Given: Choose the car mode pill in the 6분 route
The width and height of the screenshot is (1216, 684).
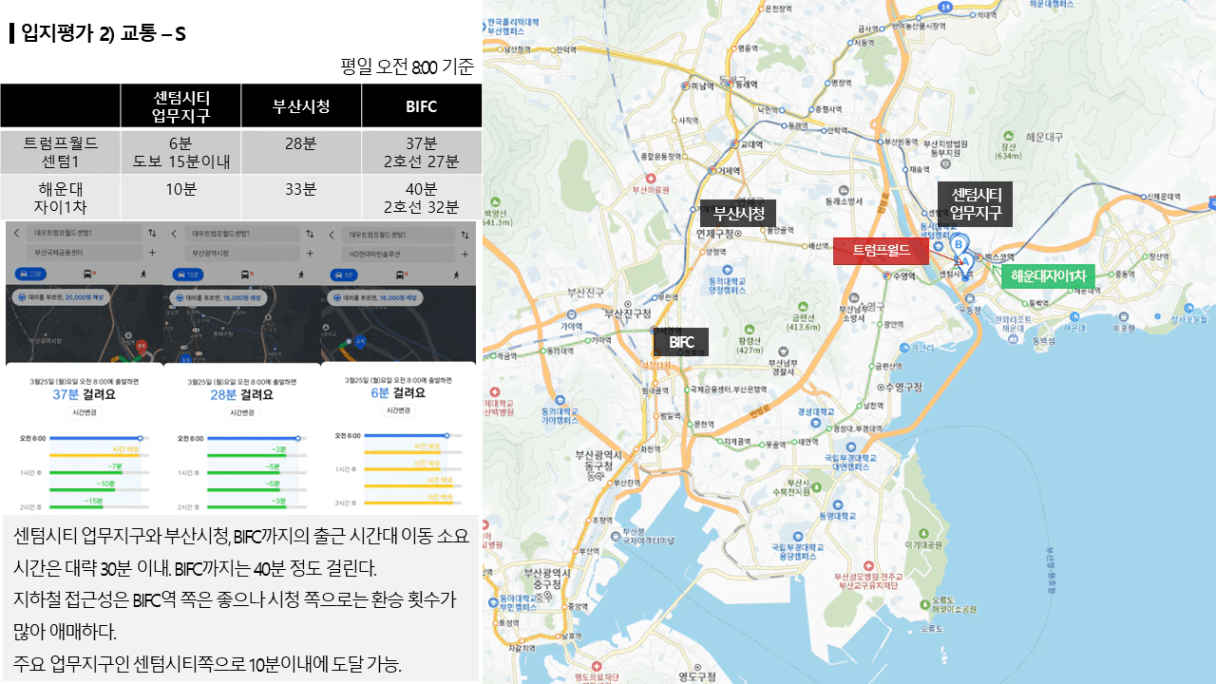Looking at the screenshot, I should pos(344,275).
